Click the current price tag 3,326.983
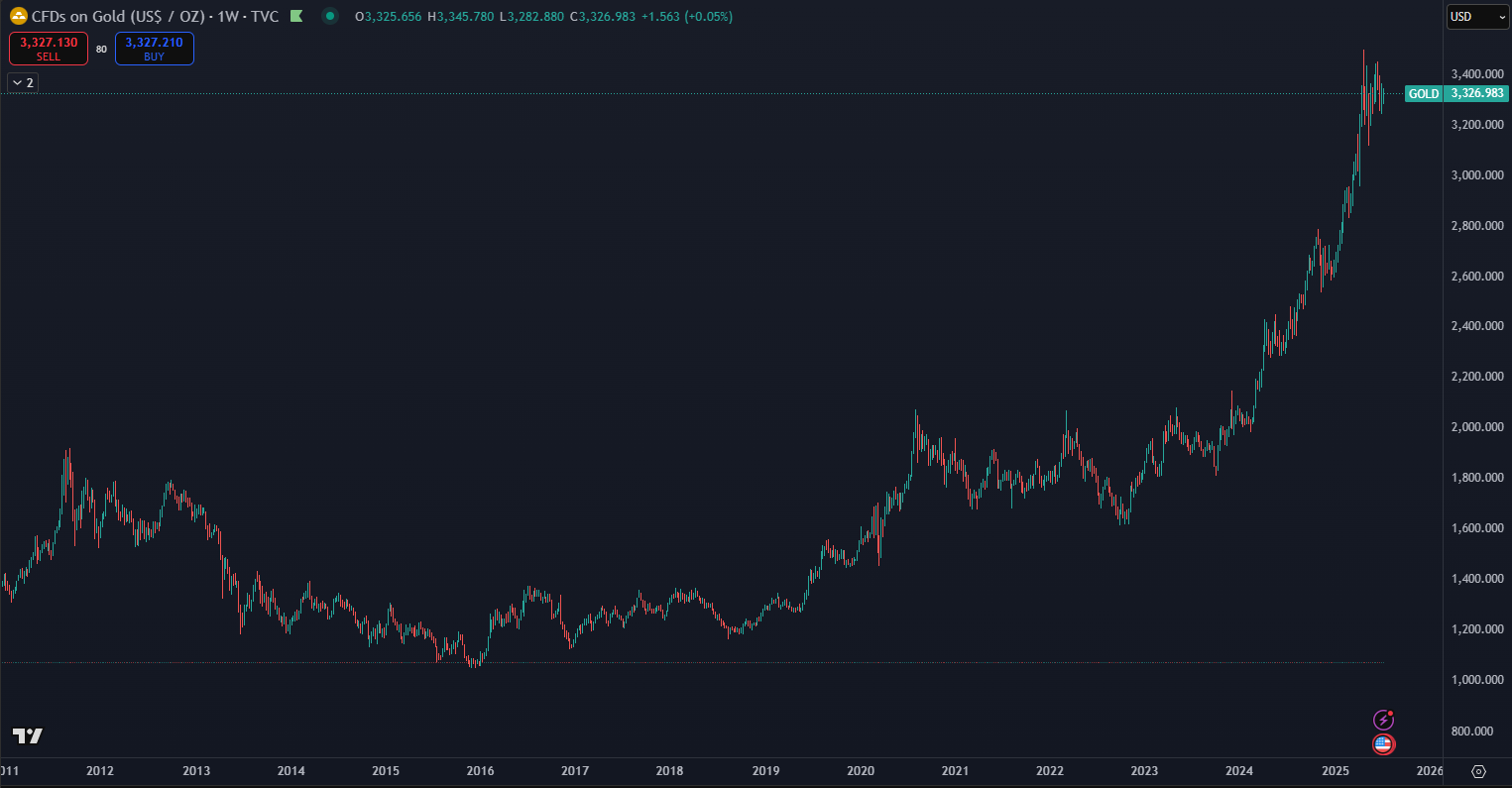 [x=1476, y=94]
